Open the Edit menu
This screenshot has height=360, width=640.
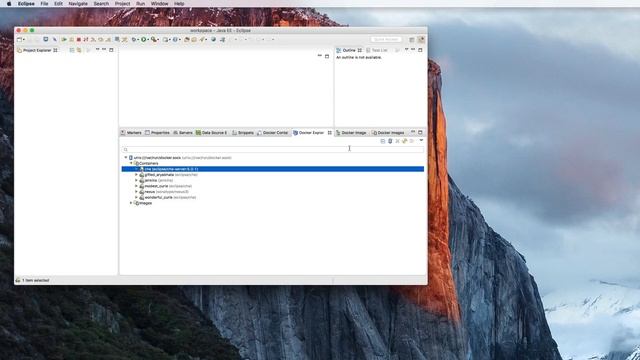[x=58, y=4]
